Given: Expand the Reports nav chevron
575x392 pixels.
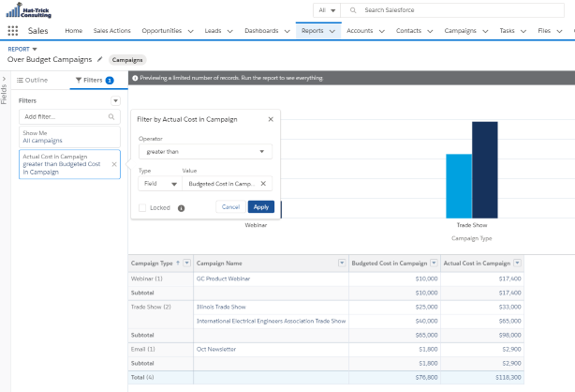Looking at the screenshot, I should pyautogui.click(x=332, y=31).
